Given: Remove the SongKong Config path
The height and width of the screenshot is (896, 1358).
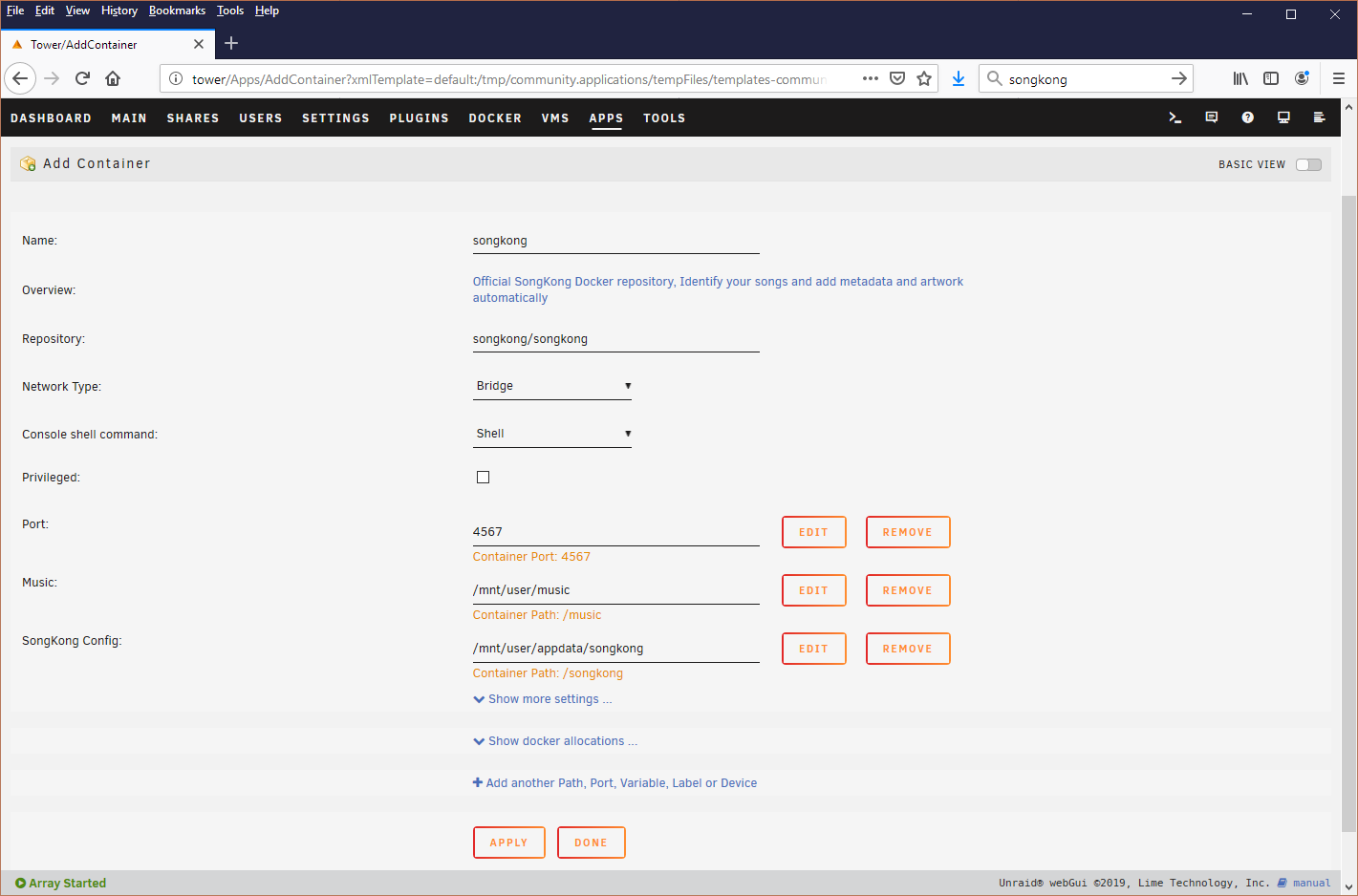Looking at the screenshot, I should [x=908, y=649].
